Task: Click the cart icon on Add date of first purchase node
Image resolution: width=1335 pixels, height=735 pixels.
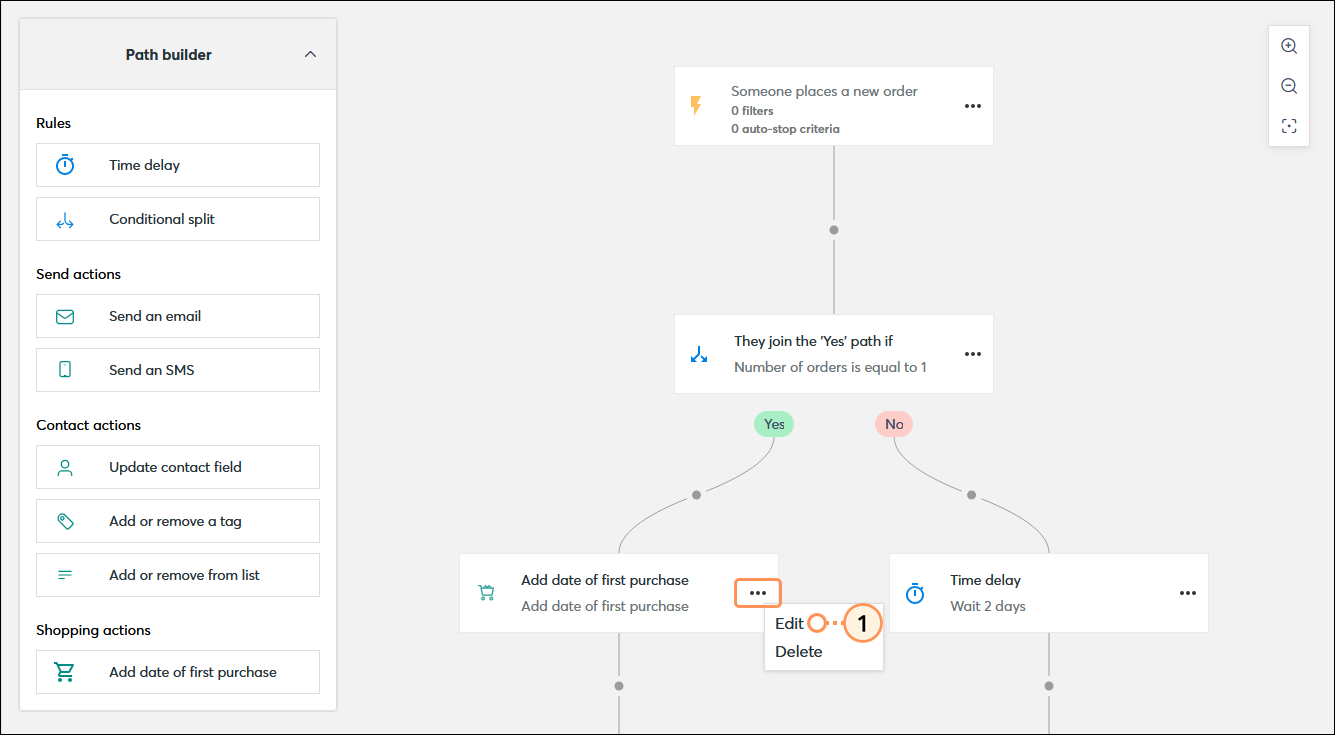Action: pyautogui.click(x=487, y=592)
